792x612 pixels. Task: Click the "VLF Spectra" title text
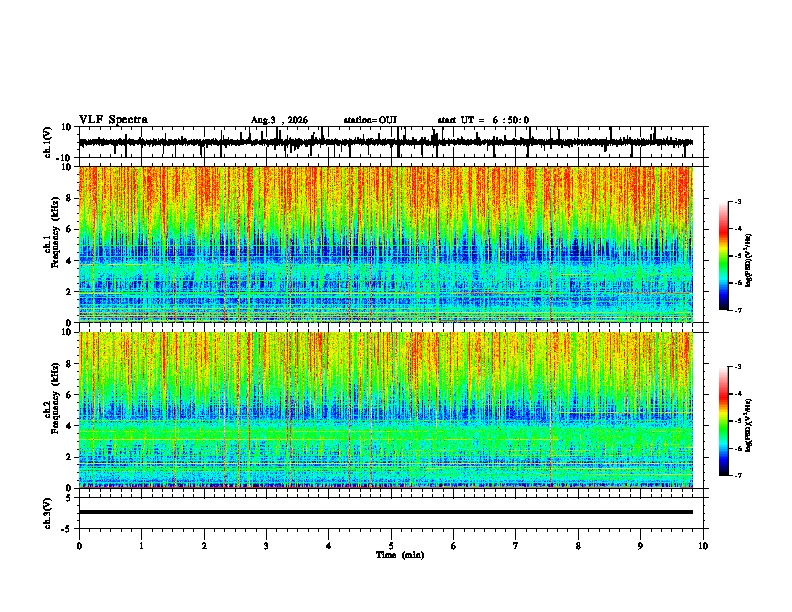[113, 119]
